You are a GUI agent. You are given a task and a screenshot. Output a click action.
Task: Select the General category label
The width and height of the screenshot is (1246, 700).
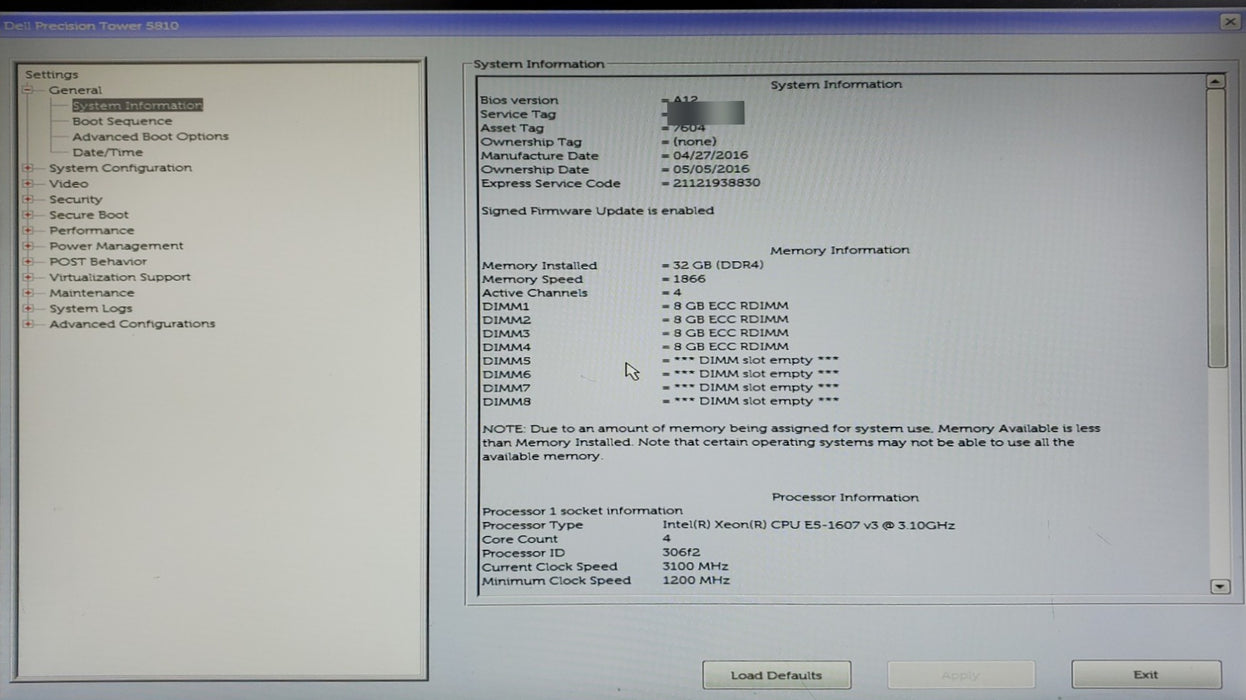point(75,90)
